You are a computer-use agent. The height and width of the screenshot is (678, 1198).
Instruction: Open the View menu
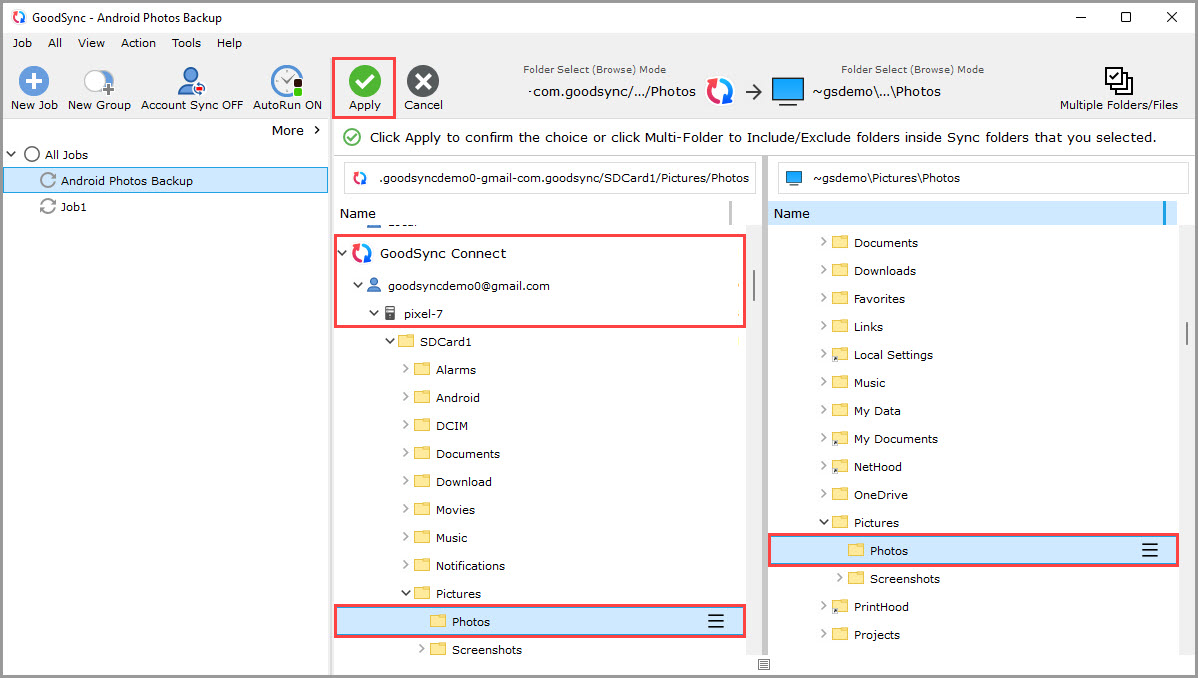[x=91, y=43]
